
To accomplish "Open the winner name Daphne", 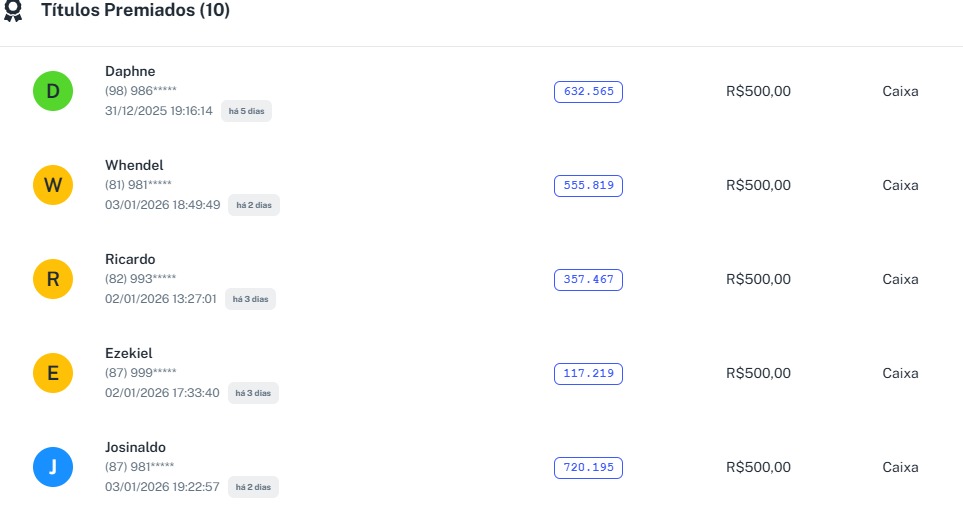I will pyautogui.click(x=130, y=71).
